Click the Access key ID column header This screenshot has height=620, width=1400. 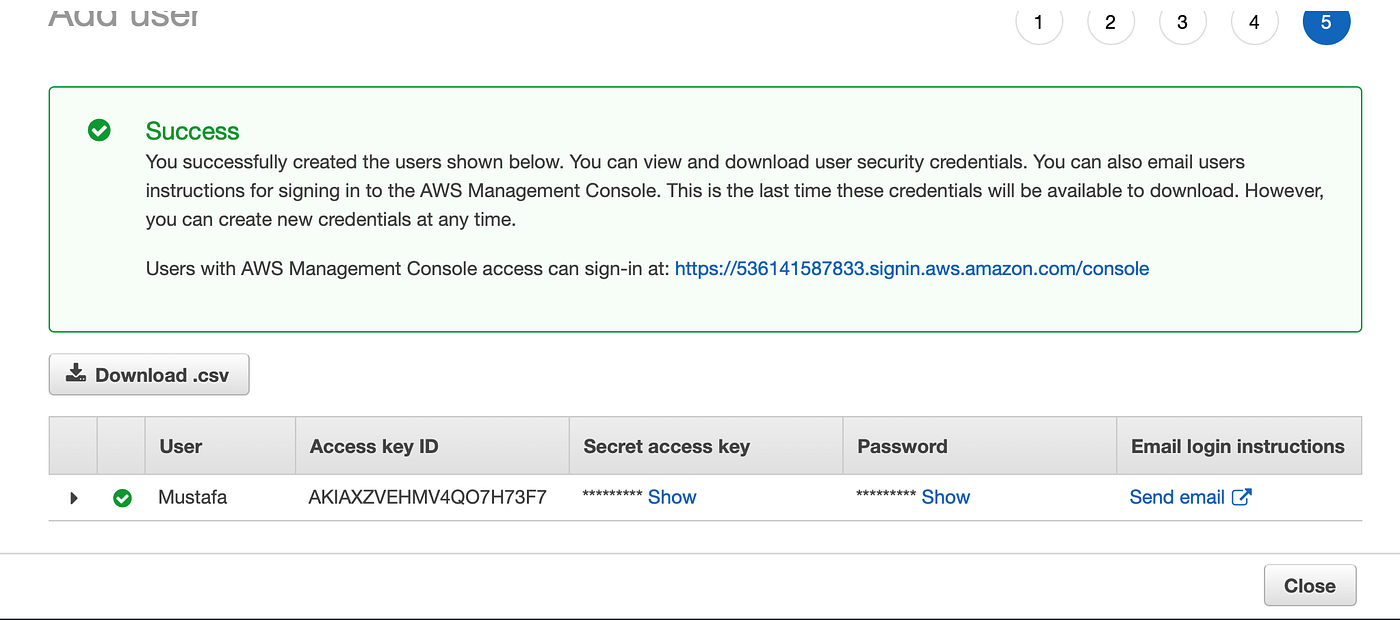tap(374, 446)
